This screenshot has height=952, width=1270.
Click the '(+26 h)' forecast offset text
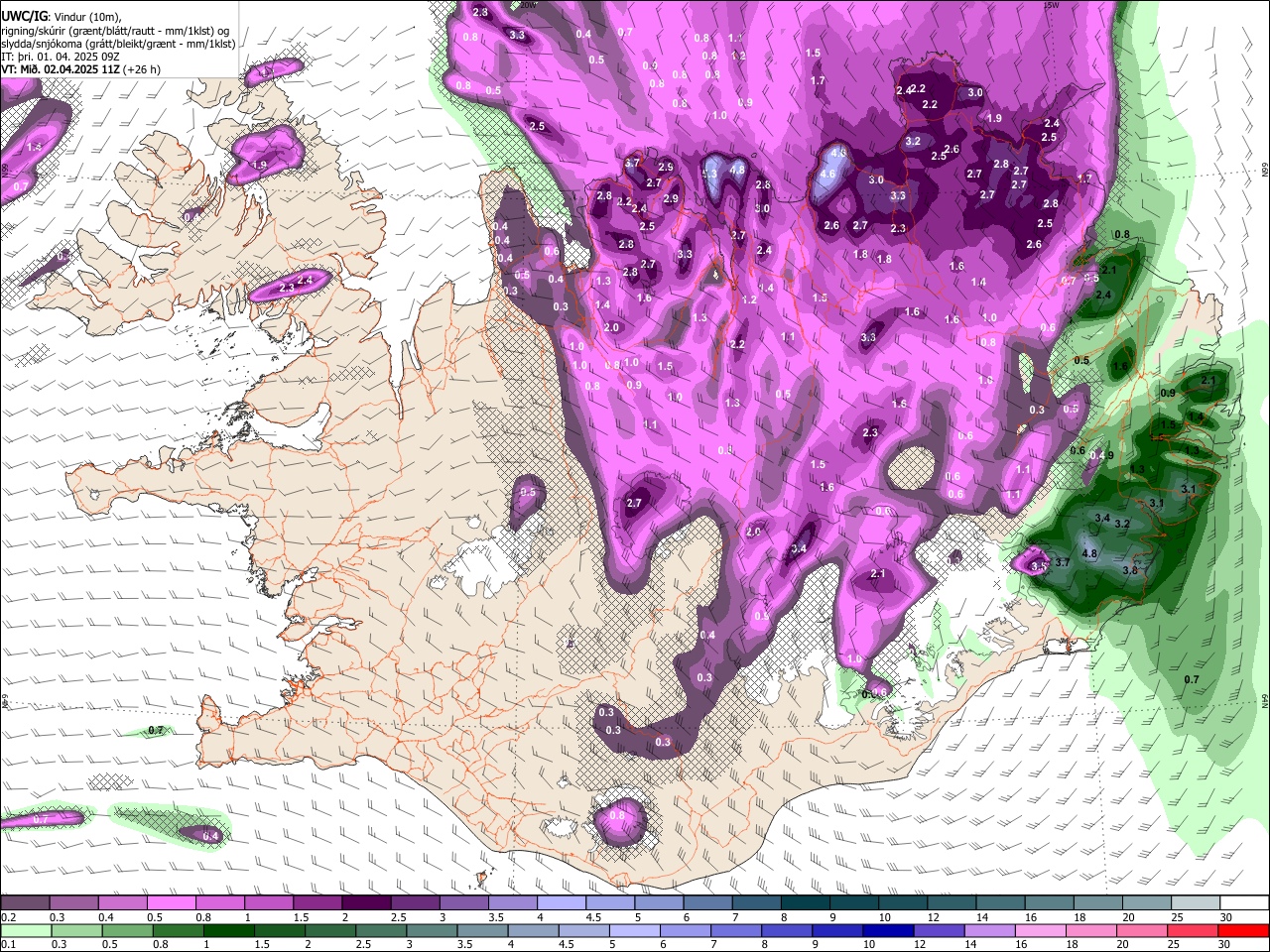(143, 69)
